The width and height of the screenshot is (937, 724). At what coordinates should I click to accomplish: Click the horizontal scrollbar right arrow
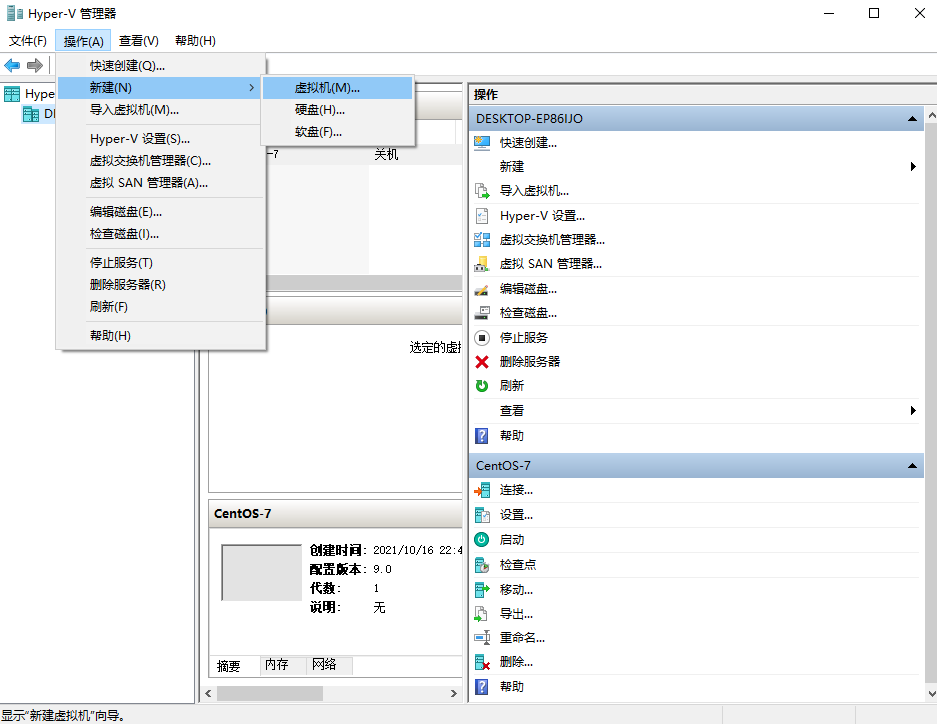click(454, 694)
